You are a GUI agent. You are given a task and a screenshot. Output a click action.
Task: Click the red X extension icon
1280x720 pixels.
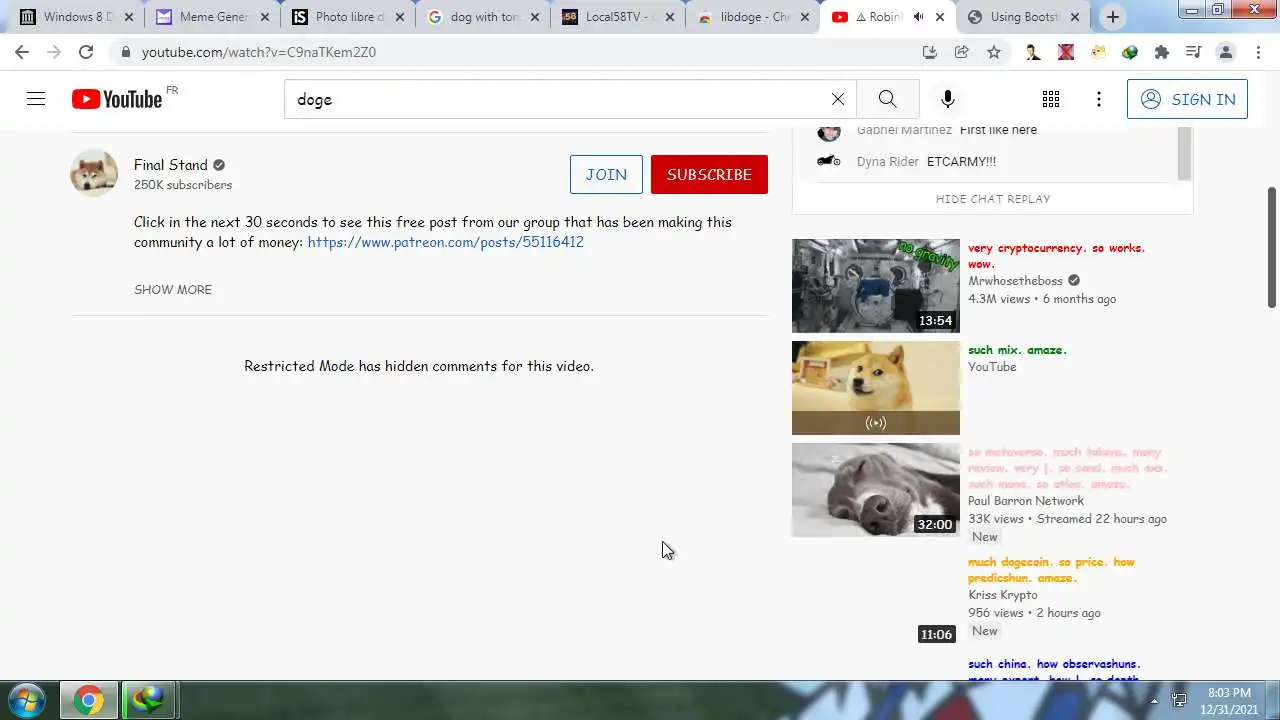(x=1066, y=52)
